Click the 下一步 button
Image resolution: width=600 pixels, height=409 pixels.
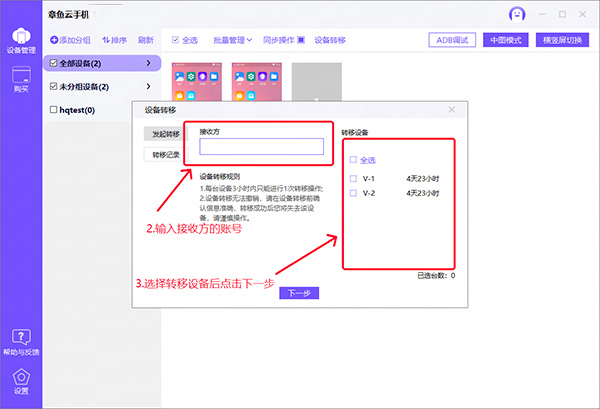pos(299,293)
